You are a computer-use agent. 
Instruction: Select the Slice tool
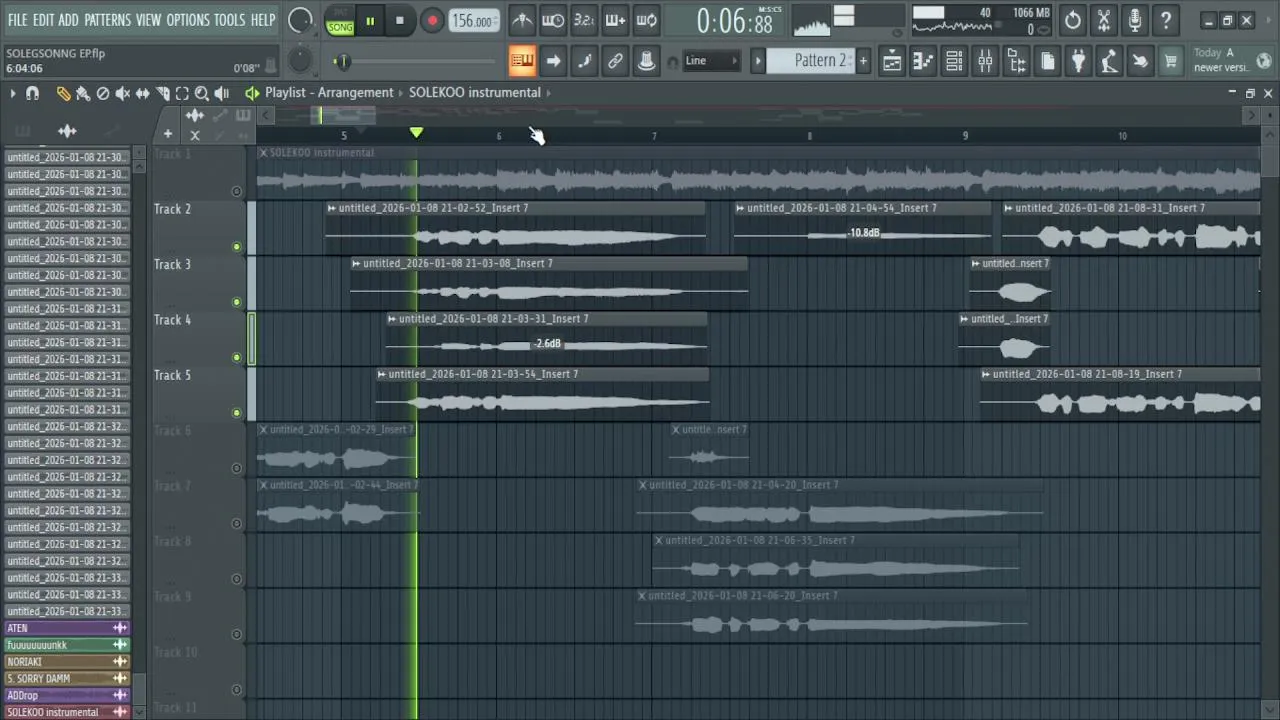coord(162,93)
